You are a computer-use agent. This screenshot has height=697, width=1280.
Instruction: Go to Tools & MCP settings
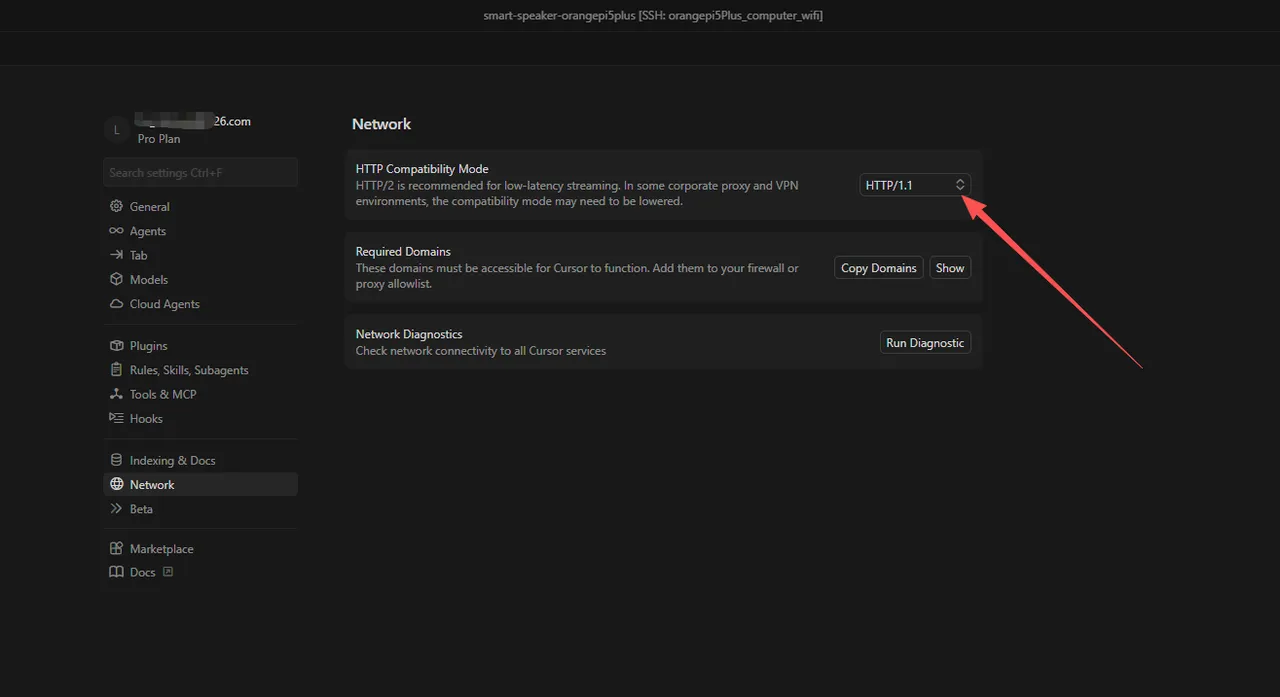200,394
